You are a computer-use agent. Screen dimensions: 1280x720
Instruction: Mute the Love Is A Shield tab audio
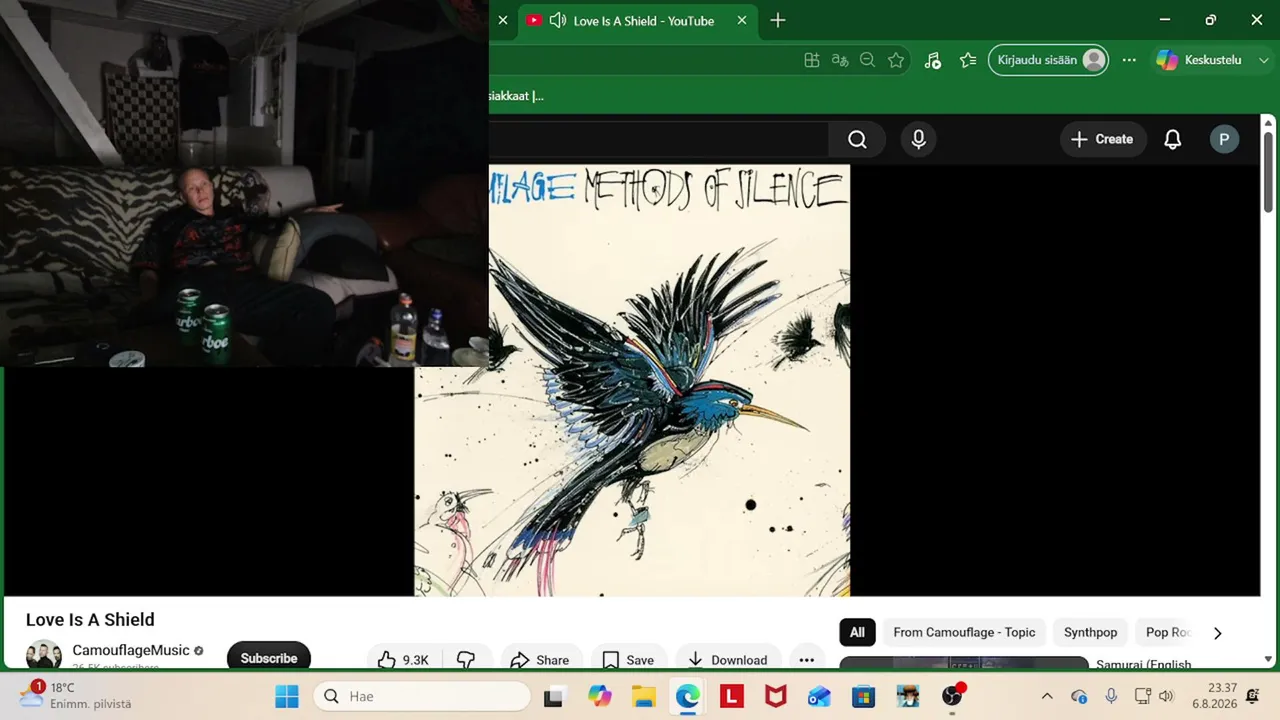click(558, 21)
